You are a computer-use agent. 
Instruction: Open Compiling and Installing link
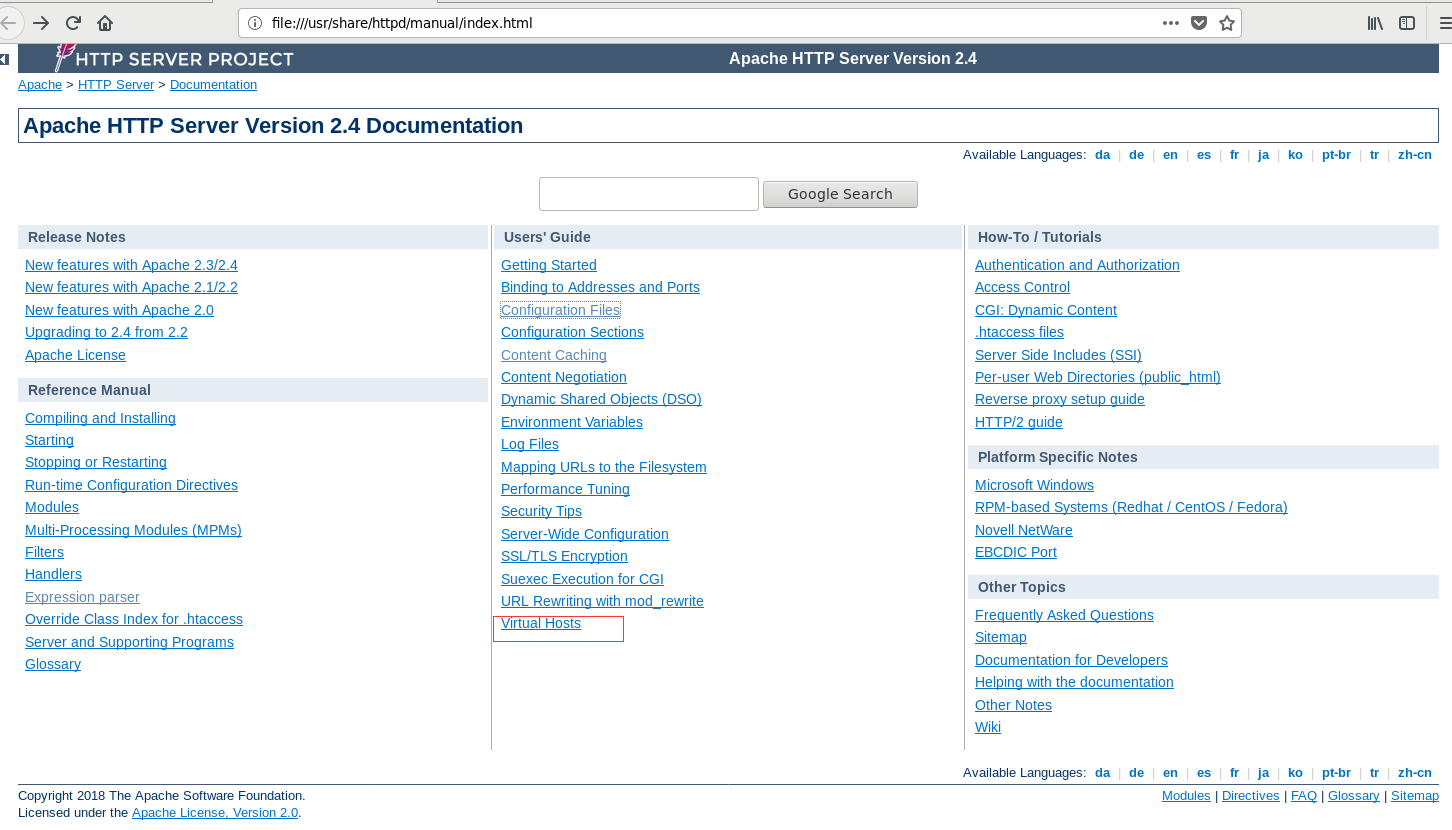[x=100, y=418]
